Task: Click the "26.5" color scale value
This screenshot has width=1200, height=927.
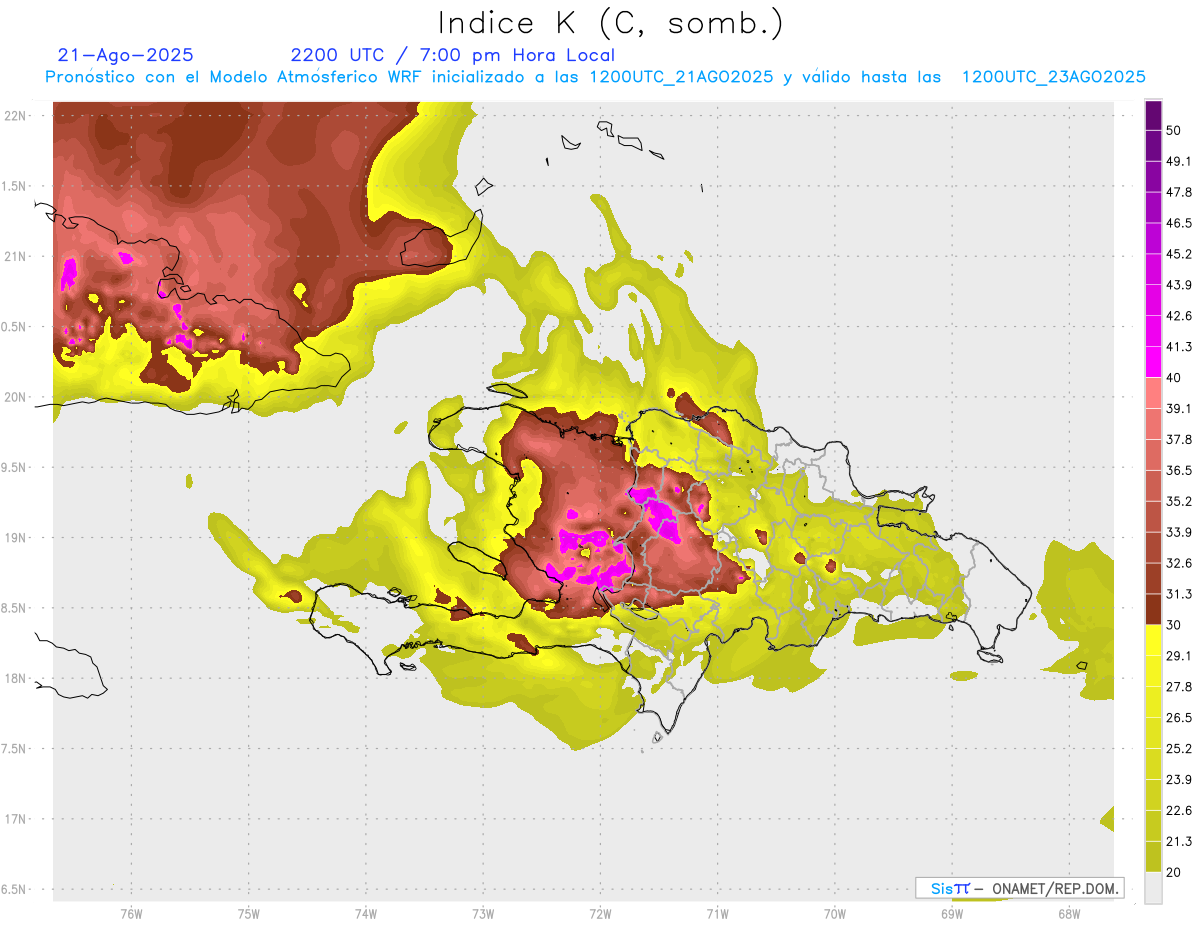Action: click(x=1180, y=718)
